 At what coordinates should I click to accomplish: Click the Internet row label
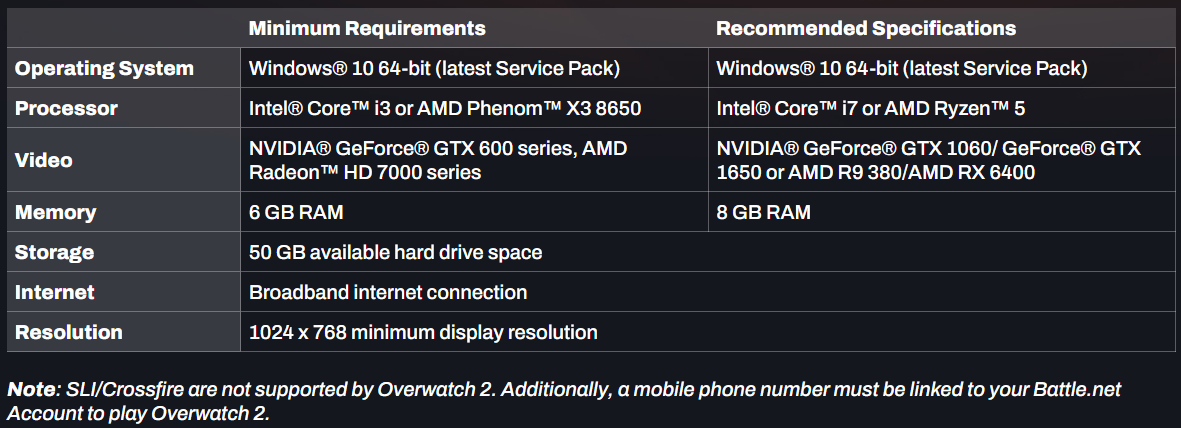click(55, 292)
